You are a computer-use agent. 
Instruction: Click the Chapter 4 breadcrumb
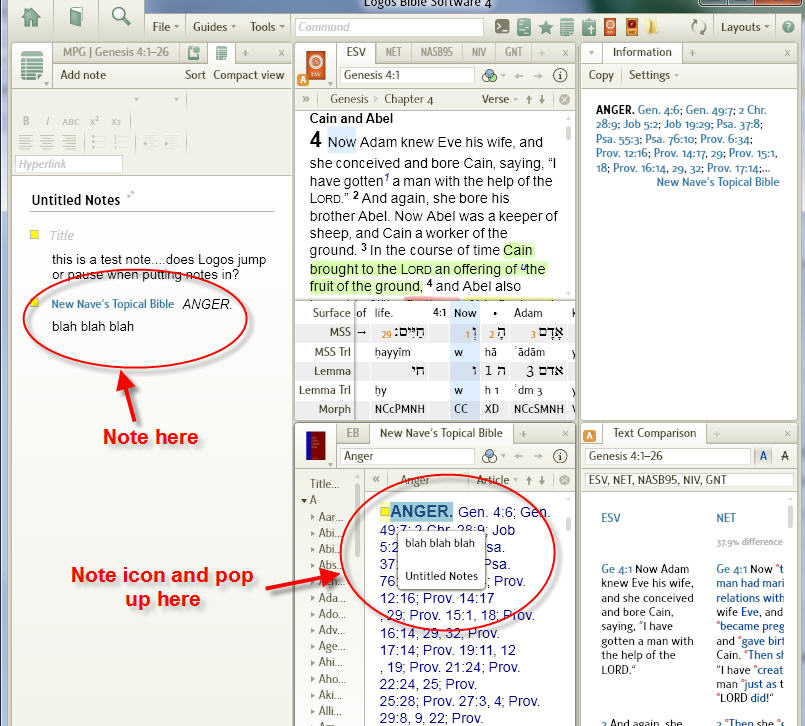tap(409, 100)
